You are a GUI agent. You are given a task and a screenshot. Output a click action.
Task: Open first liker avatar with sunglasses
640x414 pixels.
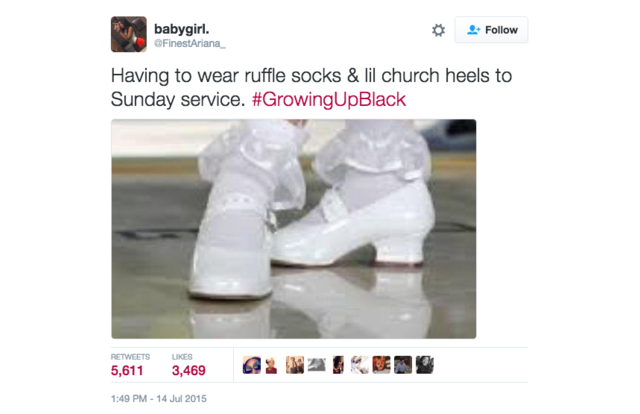pos(252,365)
